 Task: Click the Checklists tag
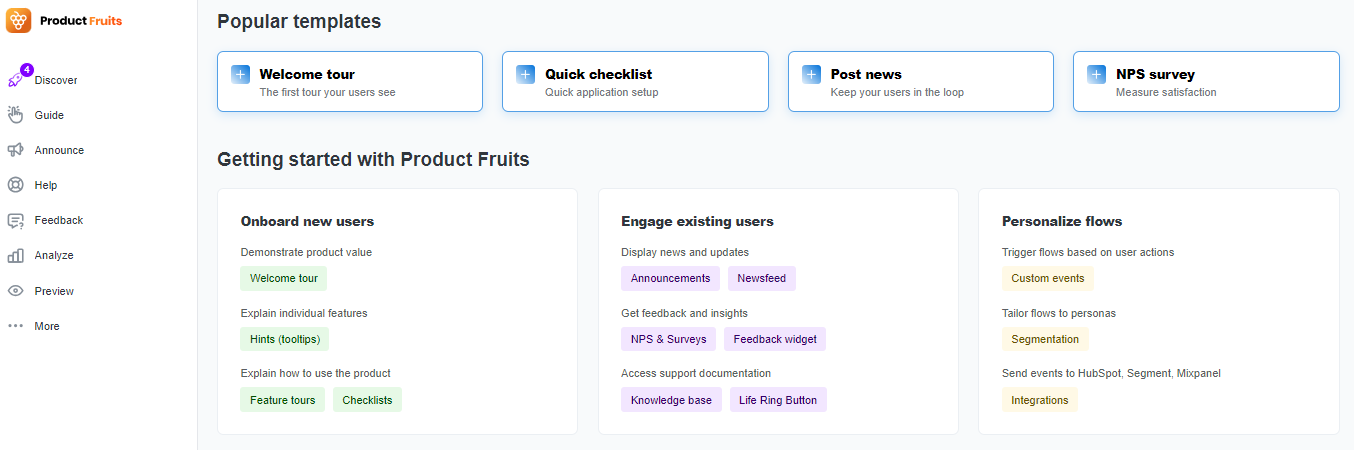367,400
